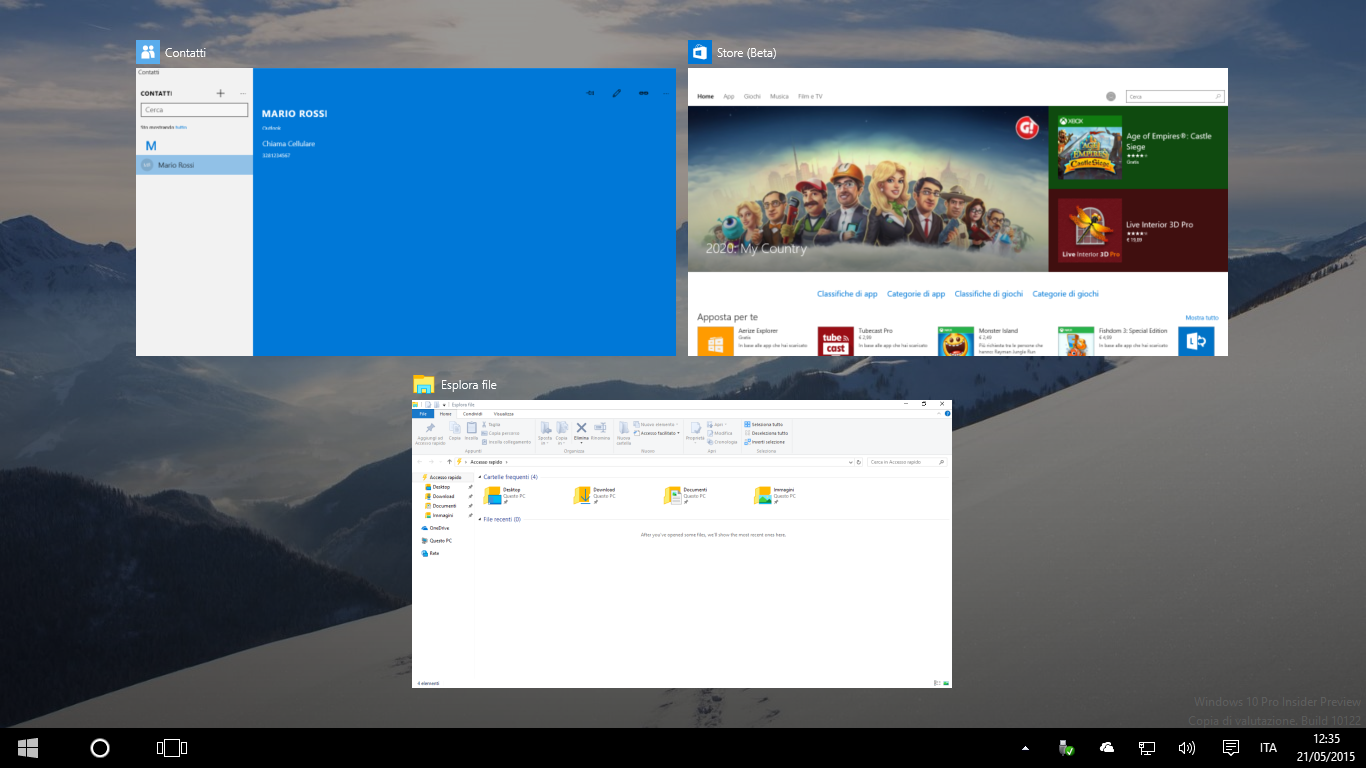
Task: Open volume speaker icon in tray
Action: 1187,748
